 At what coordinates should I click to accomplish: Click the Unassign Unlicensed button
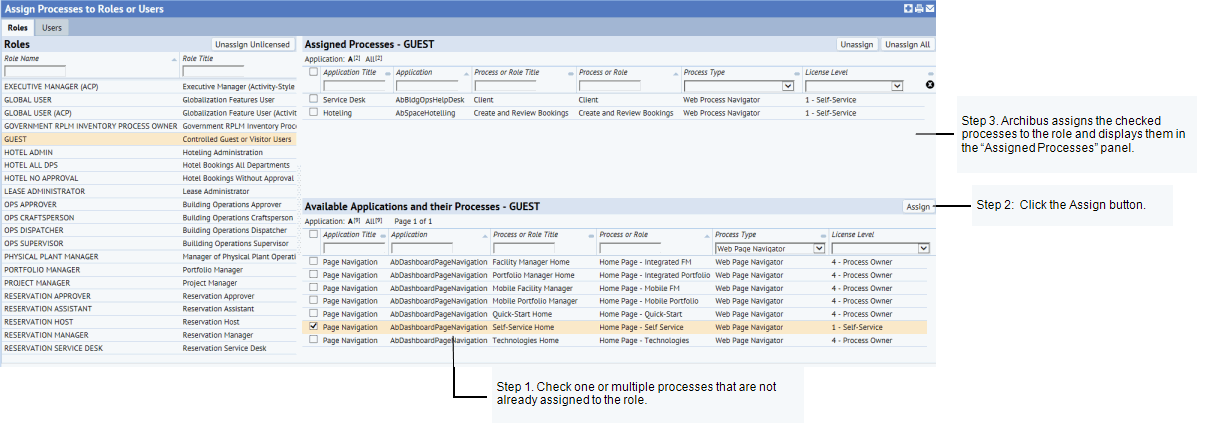click(253, 44)
